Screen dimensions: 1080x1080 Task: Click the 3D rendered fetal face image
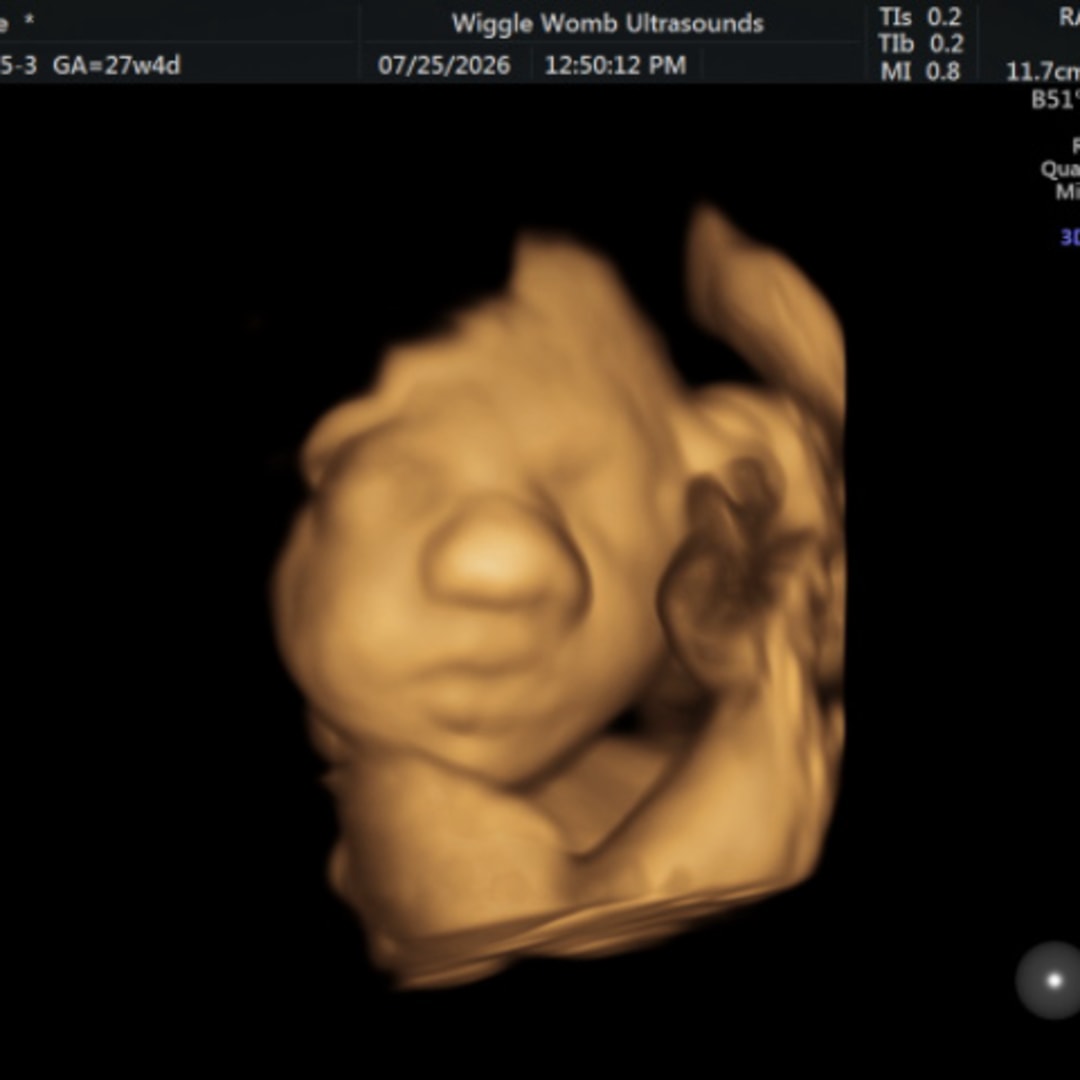(559, 596)
